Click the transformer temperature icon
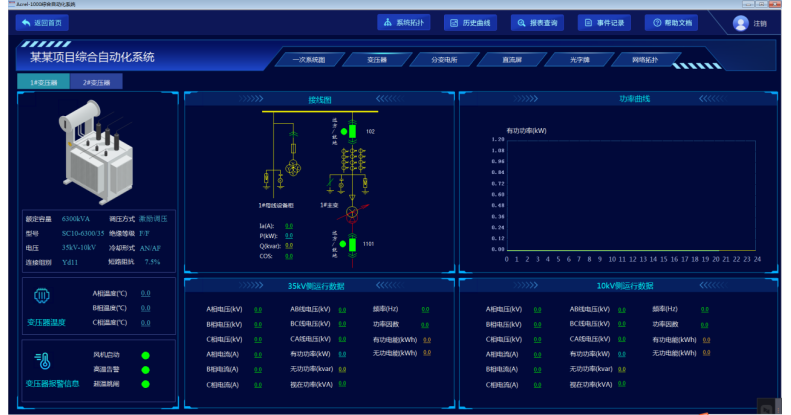791x415 pixels. (42, 295)
